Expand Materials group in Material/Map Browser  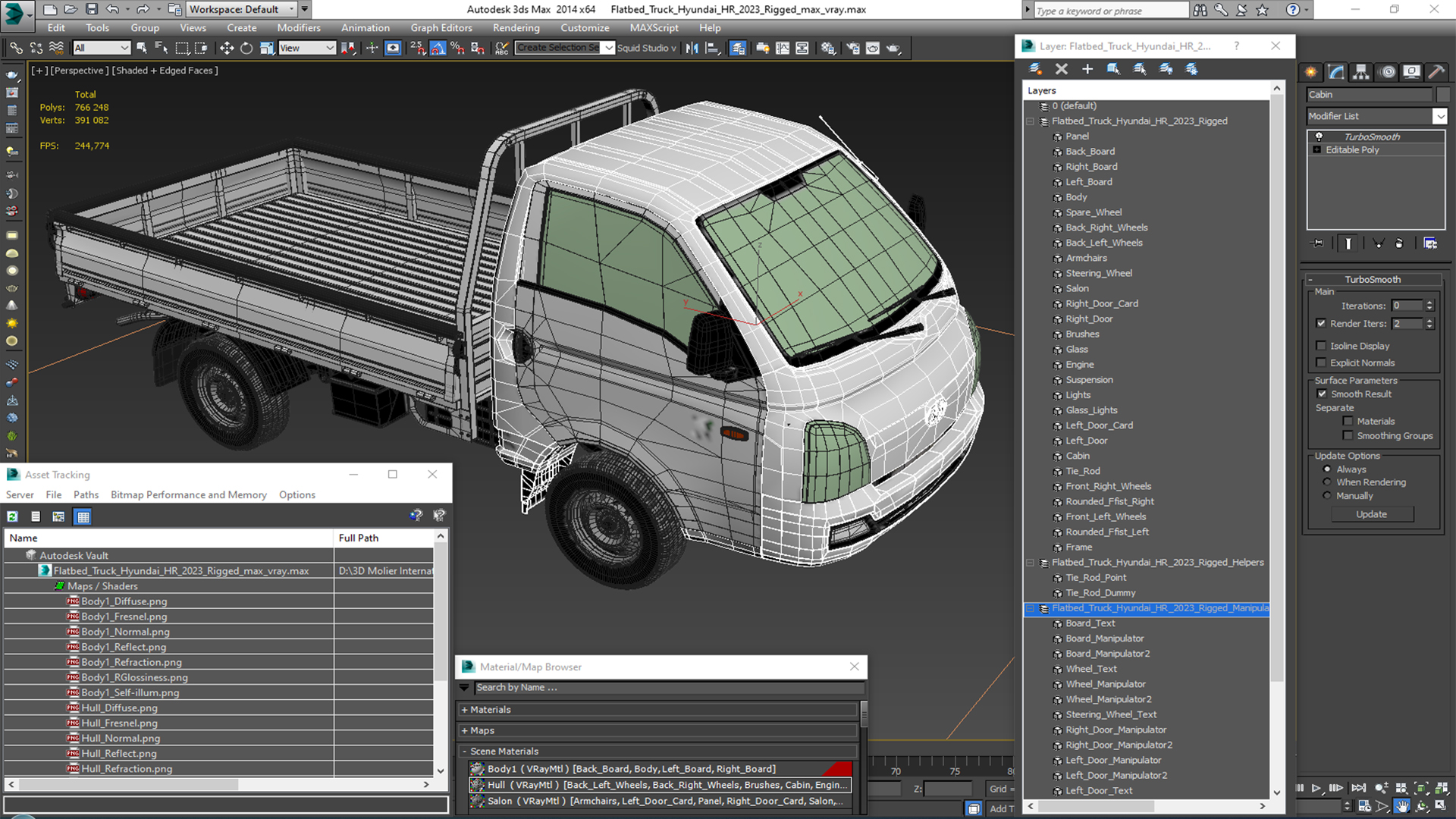pyautogui.click(x=465, y=710)
